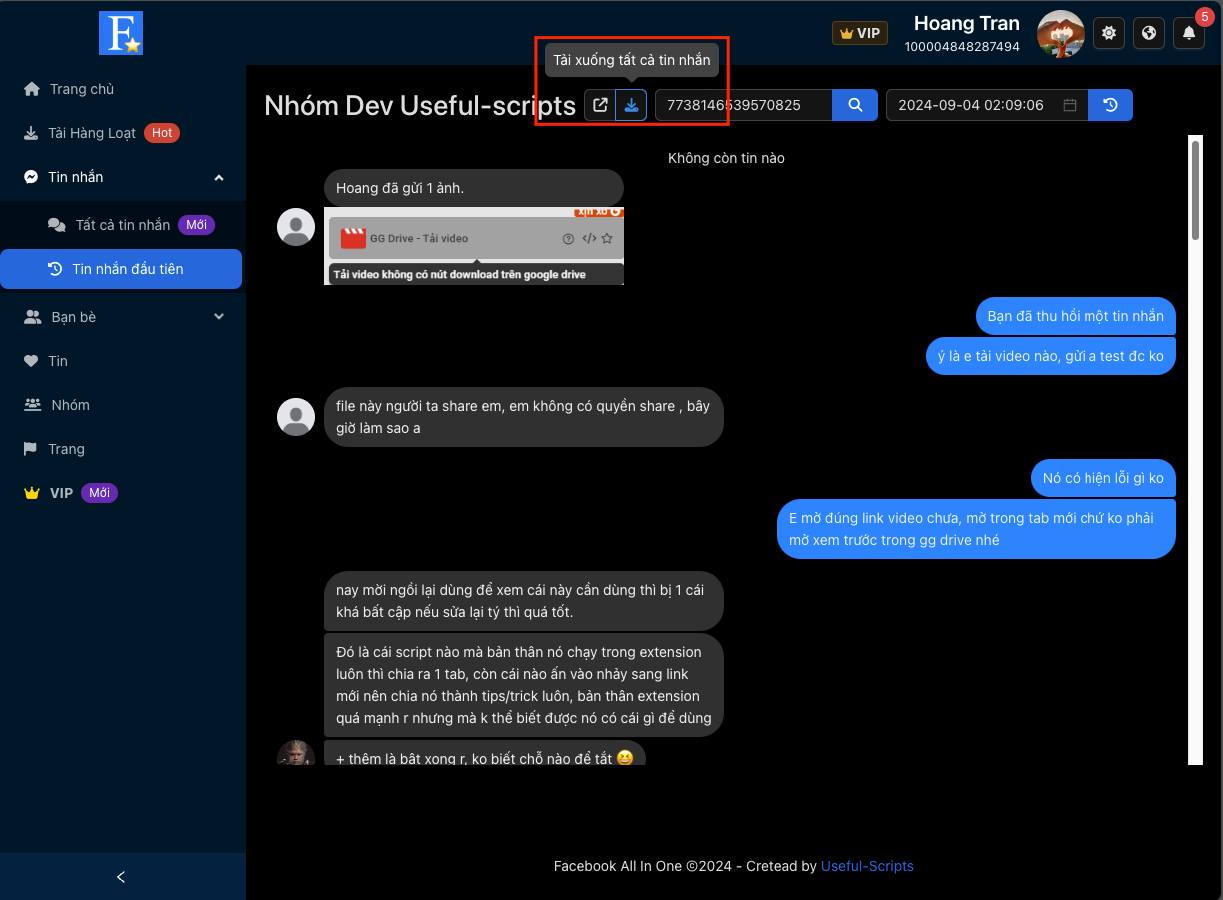This screenshot has width=1223, height=900.
Task: Click the "Nhóm Dev Useful-scripts" heading
Action: point(420,105)
